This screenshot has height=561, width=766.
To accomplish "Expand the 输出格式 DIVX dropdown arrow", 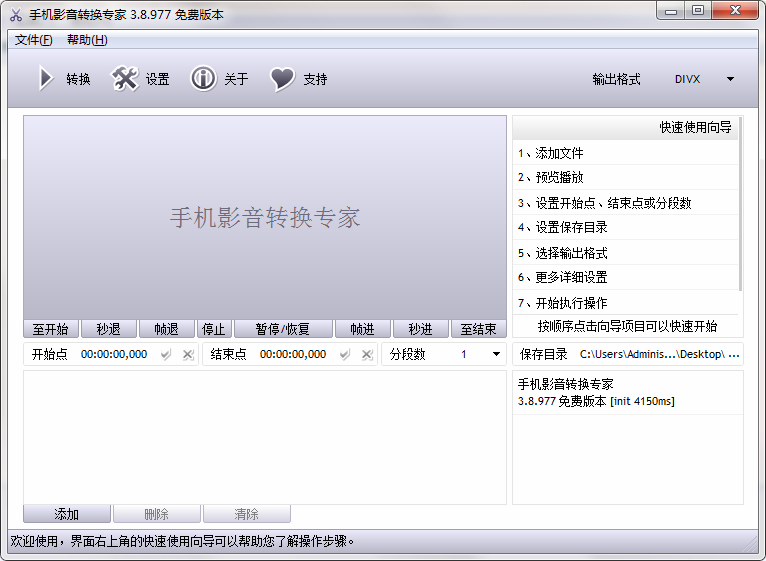I will [x=730, y=79].
